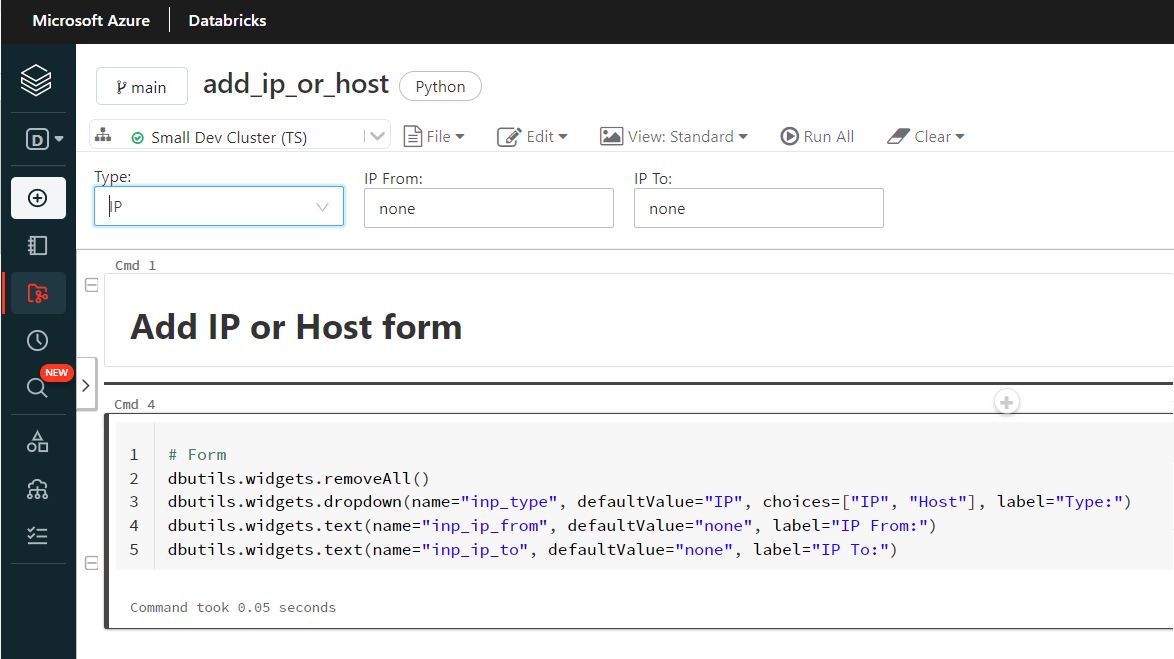Click the inp_ip_to code line
1174x659 pixels.
coord(532,550)
